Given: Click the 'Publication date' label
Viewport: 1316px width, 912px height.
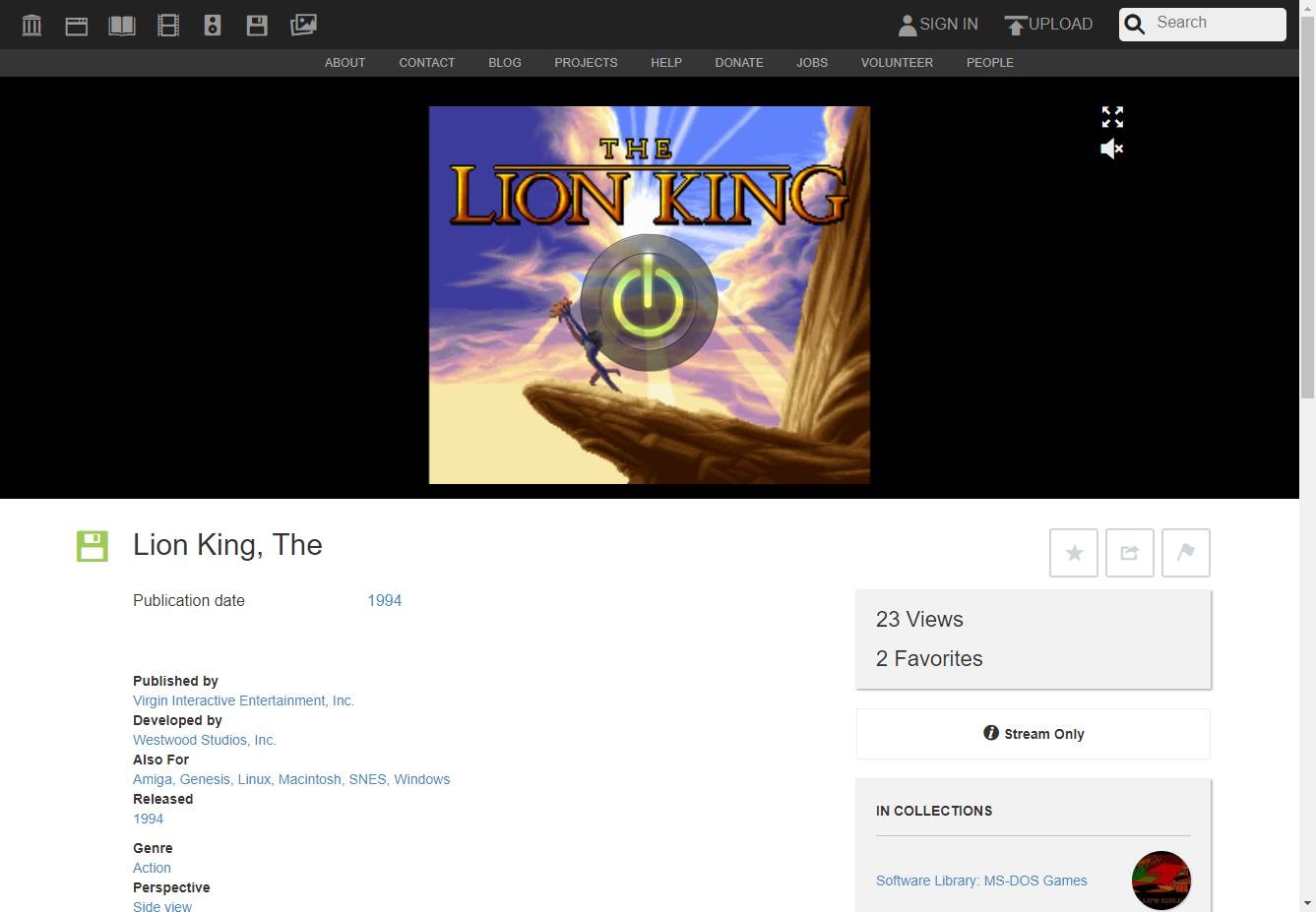Looking at the screenshot, I should tap(189, 600).
